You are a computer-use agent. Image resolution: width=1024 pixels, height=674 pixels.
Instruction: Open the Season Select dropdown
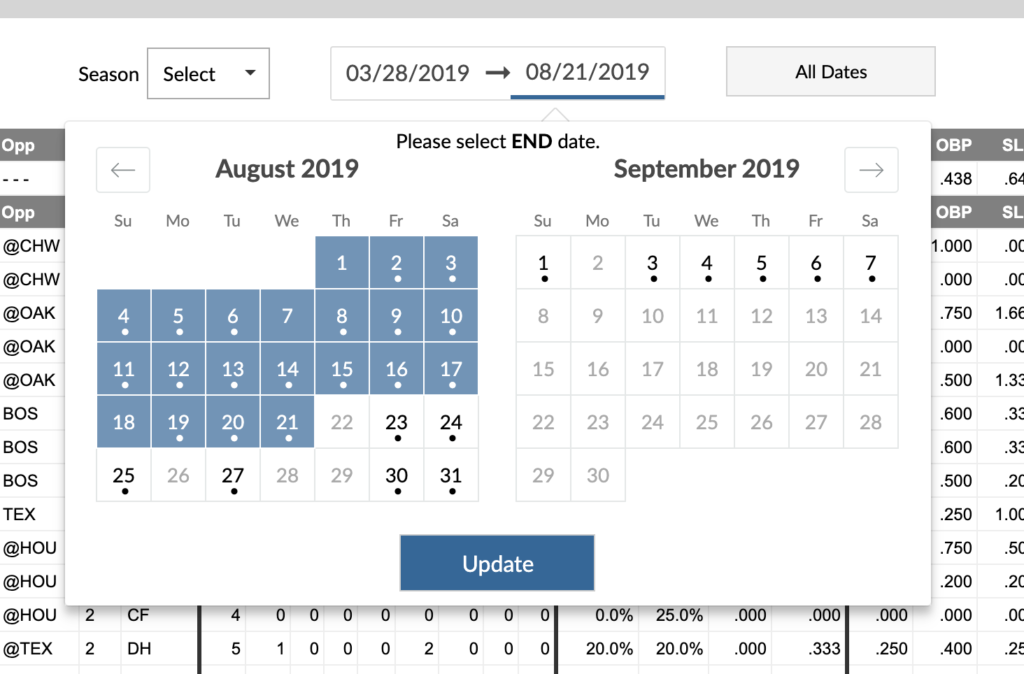pos(208,74)
